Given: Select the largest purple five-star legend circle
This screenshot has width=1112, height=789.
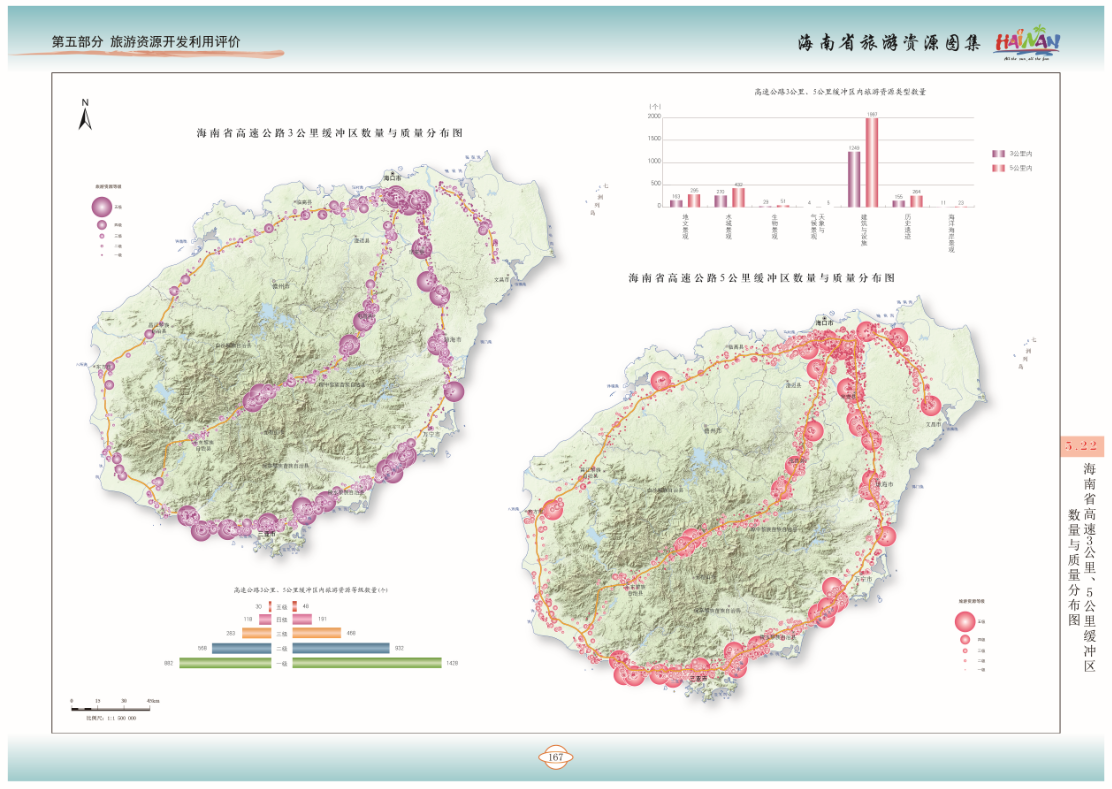Looking at the screenshot, I should (x=102, y=207).
